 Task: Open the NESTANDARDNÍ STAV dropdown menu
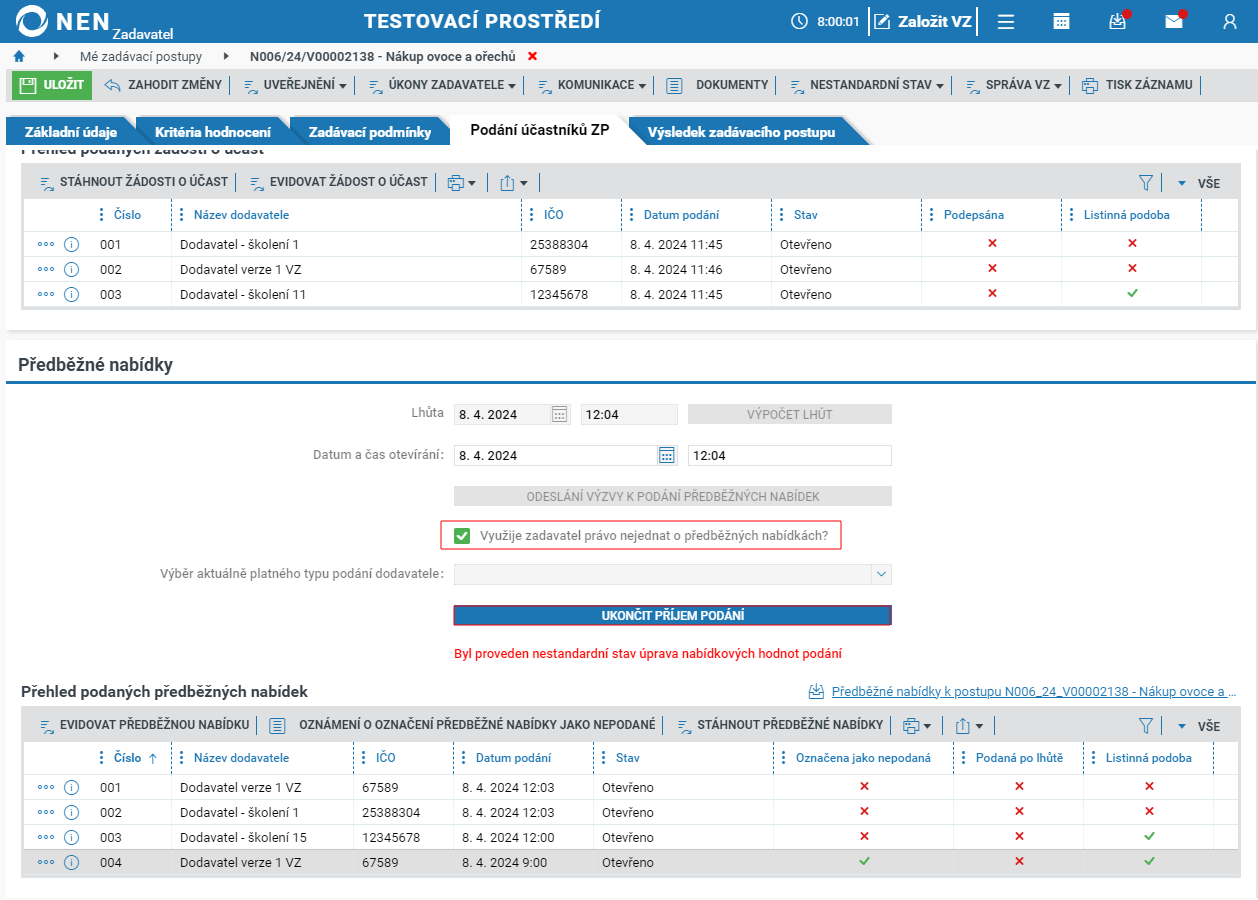(x=867, y=85)
